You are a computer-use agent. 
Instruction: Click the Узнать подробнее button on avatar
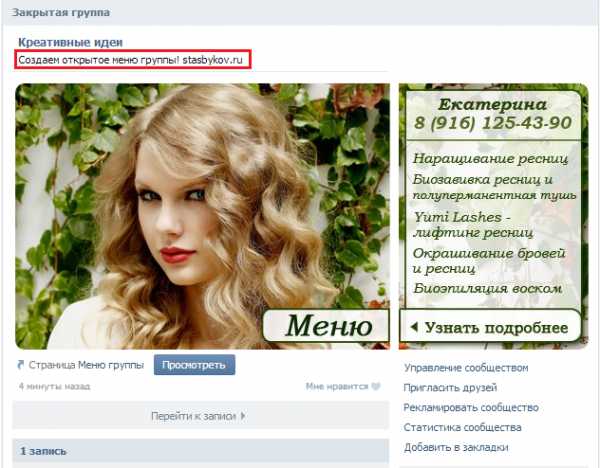click(x=490, y=326)
